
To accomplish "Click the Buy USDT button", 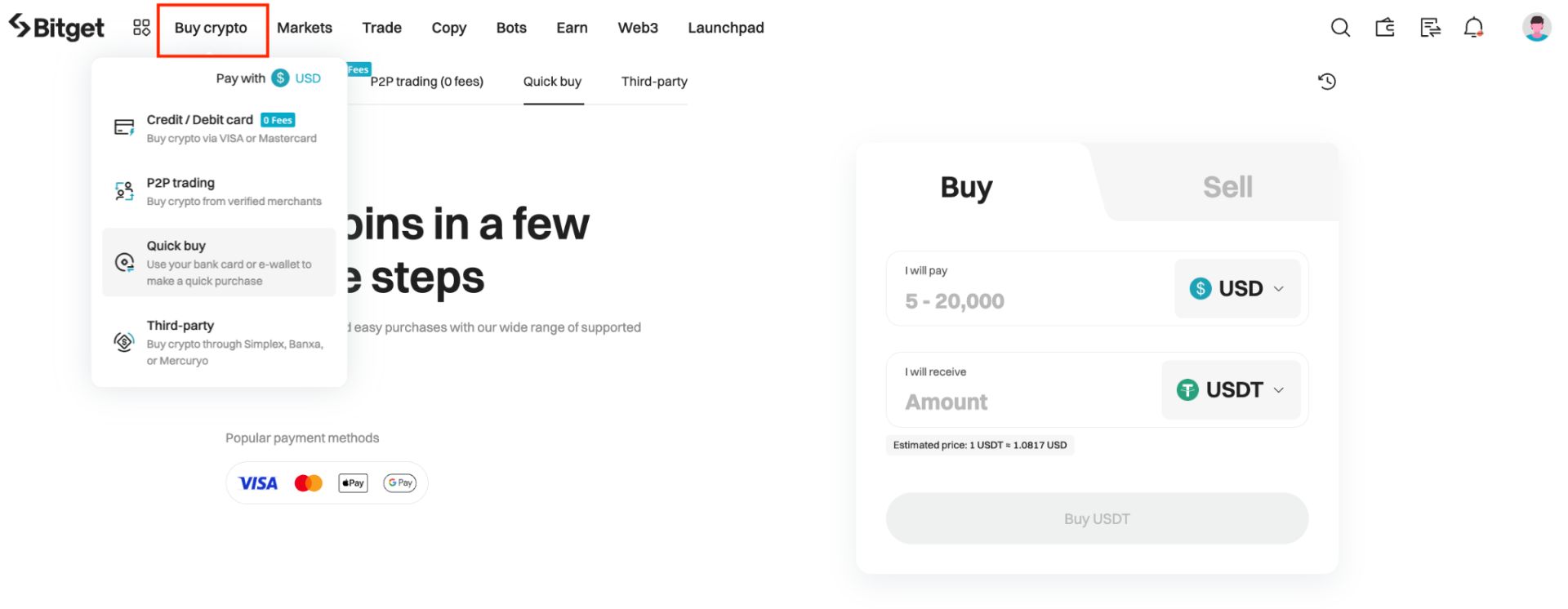I will (1097, 518).
